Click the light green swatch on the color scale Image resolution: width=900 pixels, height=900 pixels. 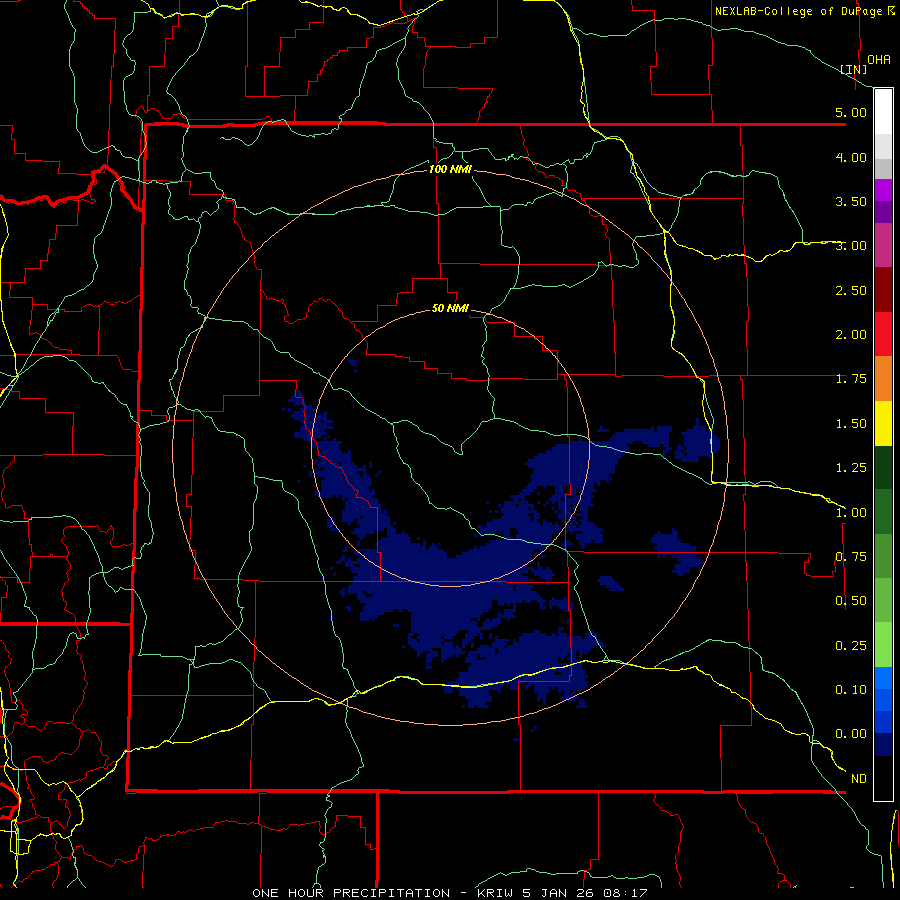[883, 646]
